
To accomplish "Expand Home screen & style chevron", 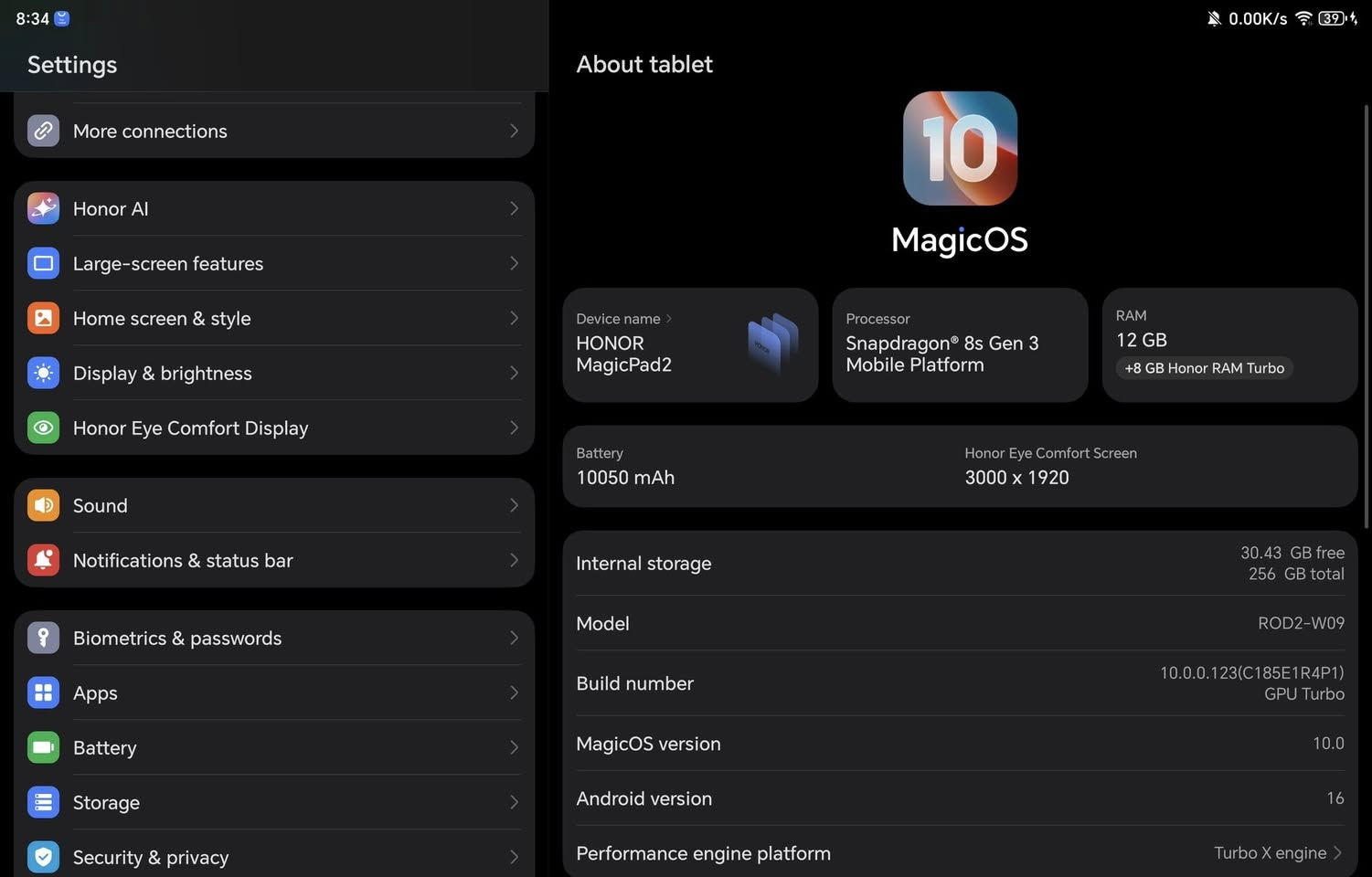I will (514, 318).
